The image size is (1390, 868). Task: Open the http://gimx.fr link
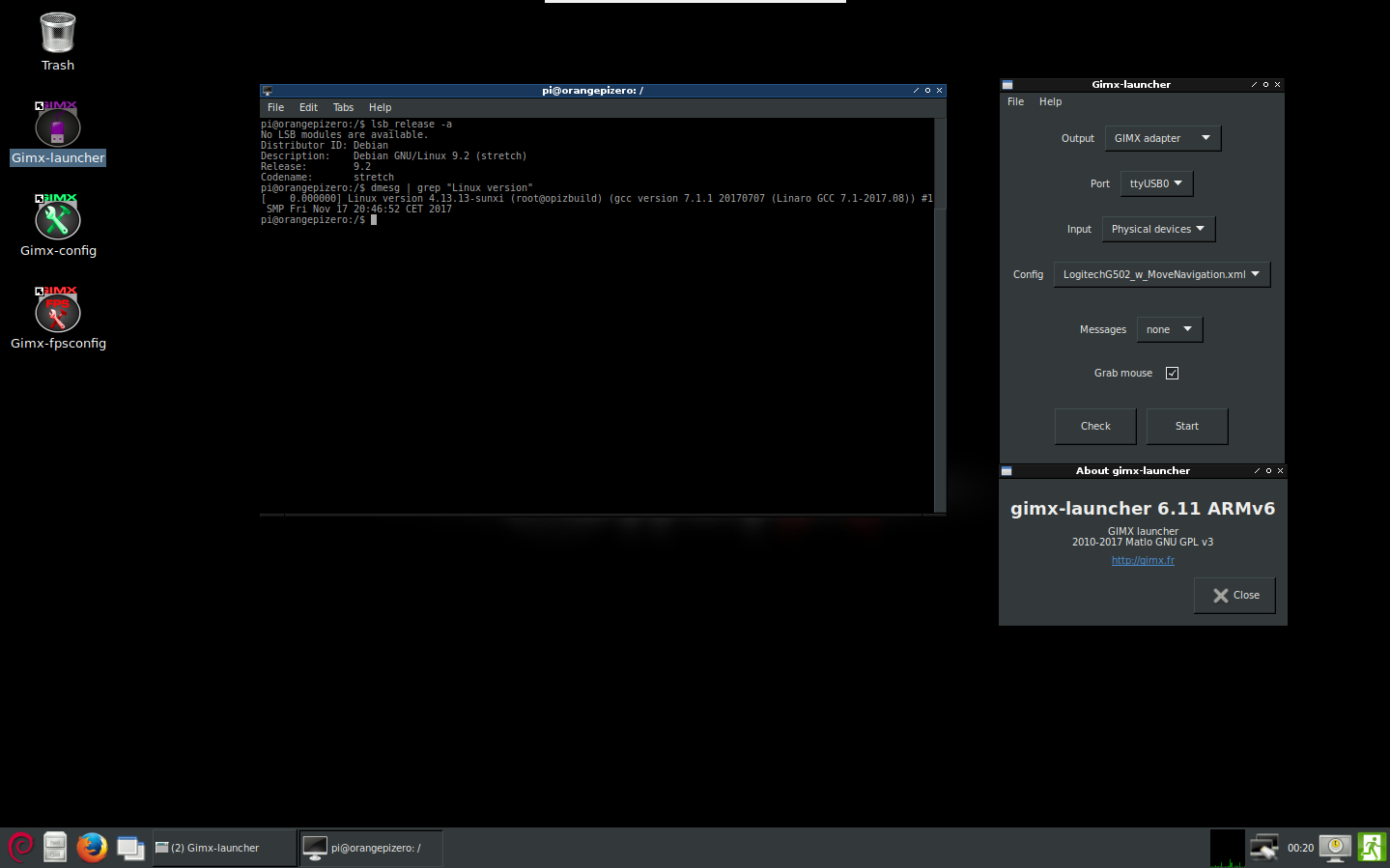click(x=1143, y=560)
